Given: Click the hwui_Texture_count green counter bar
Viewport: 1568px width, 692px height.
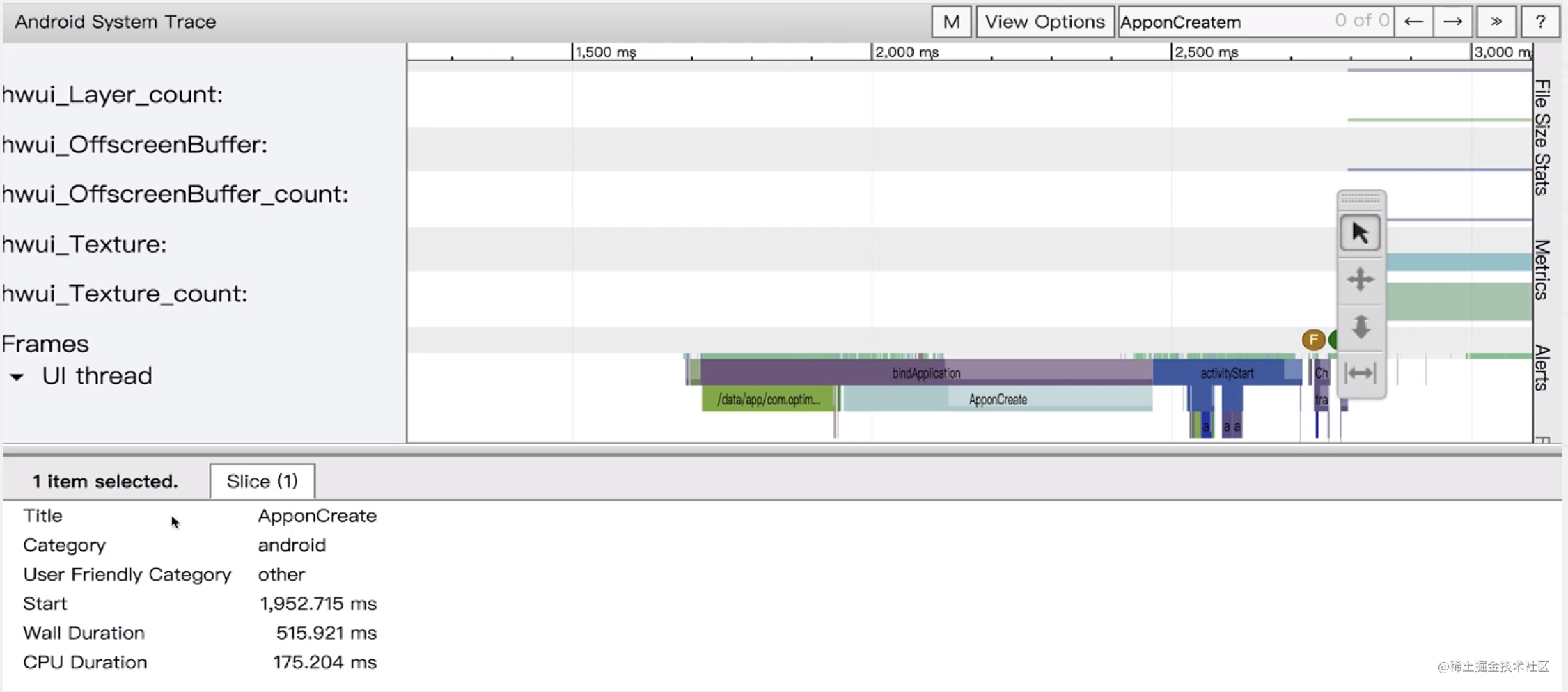Looking at the screenshot, I should [x=1459, y=301].
